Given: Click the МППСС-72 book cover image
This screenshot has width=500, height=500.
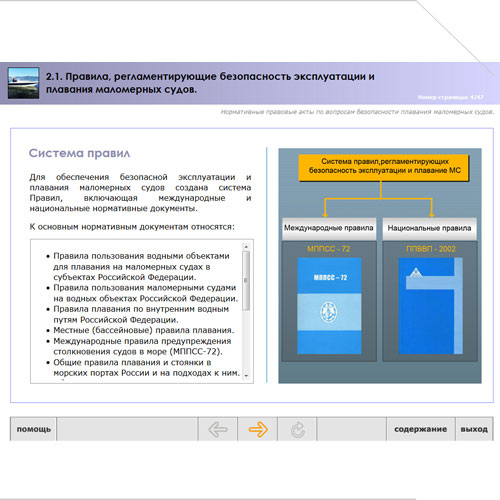Looking at the screenshot, I should coord(329,305).
